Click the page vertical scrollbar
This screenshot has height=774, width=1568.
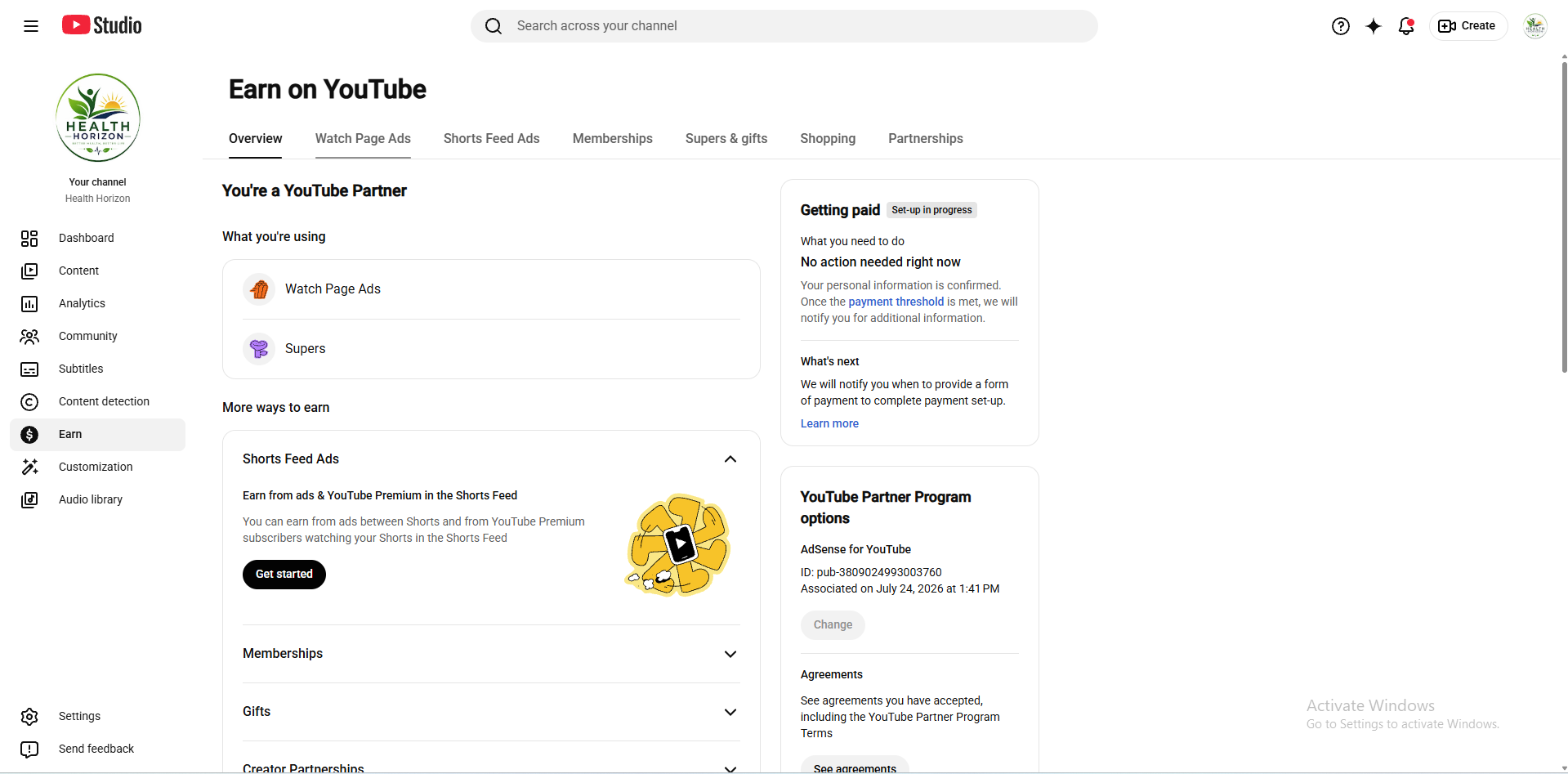pos(1564,217)
